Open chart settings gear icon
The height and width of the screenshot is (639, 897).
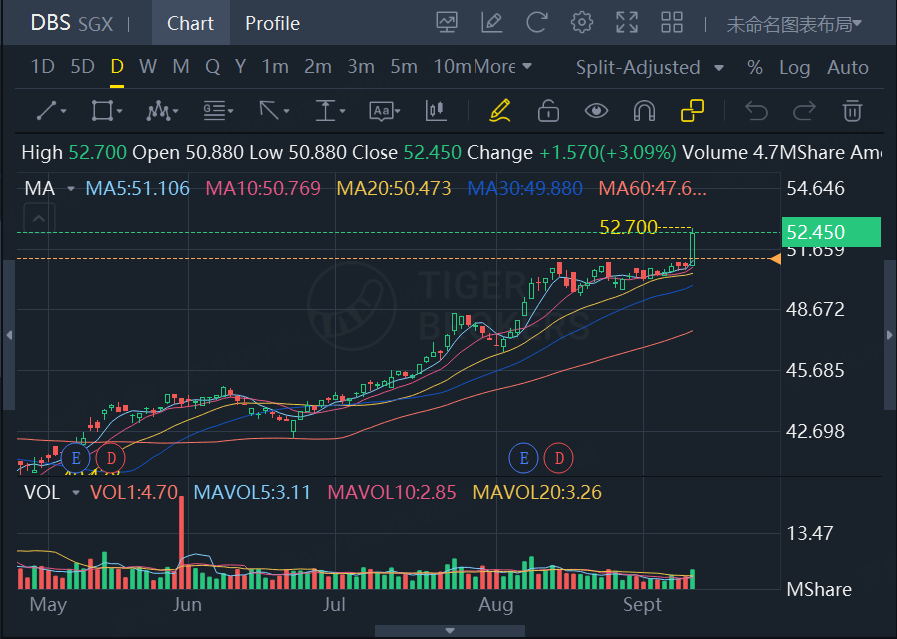582,23
